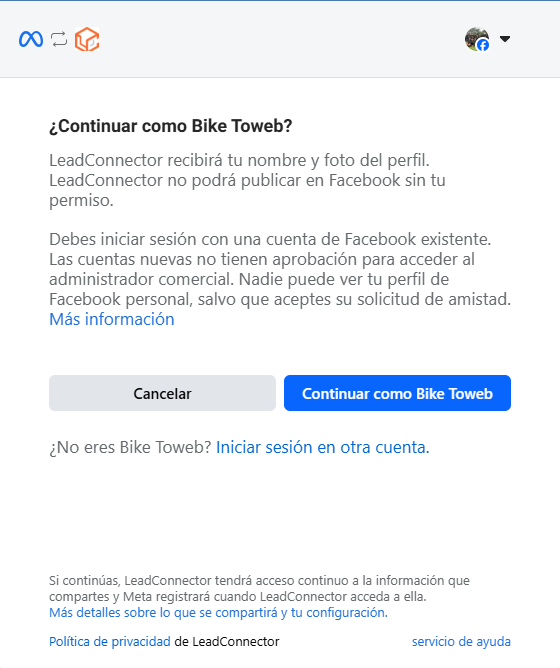Click the swap arrows icon between logos

(59, 39)
